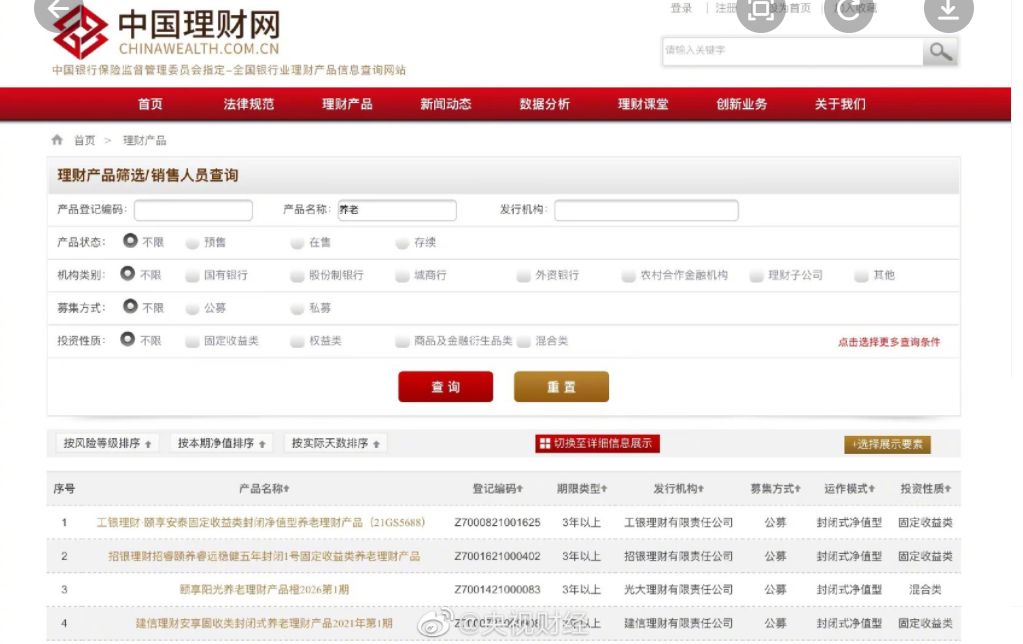Select 理财子公司 institution type
This screenshot has height=644, width=1023.
tap(756, 276)
